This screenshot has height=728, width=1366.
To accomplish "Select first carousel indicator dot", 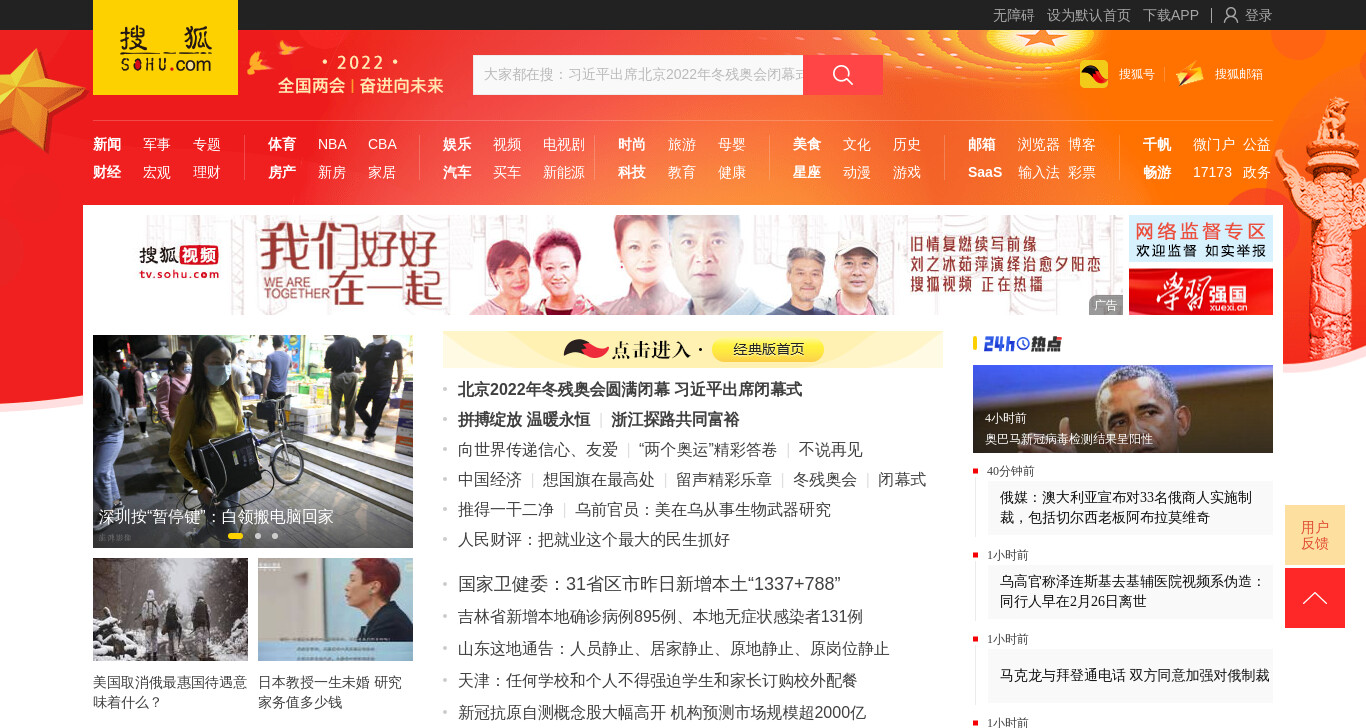I will [235, 536].
